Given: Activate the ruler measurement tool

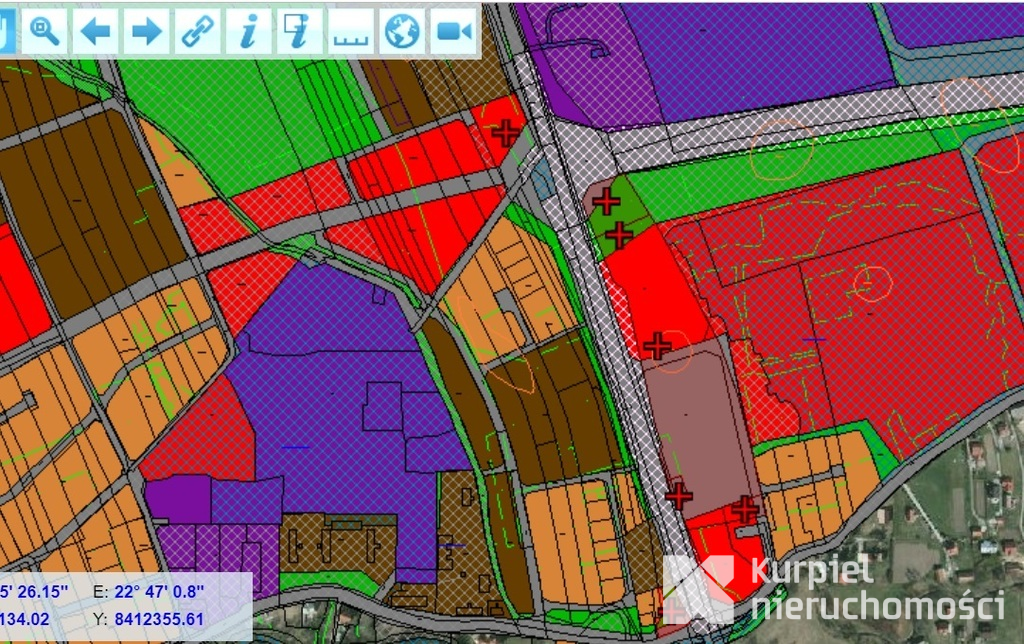Looking at the screenshot, I should (351, 31).
